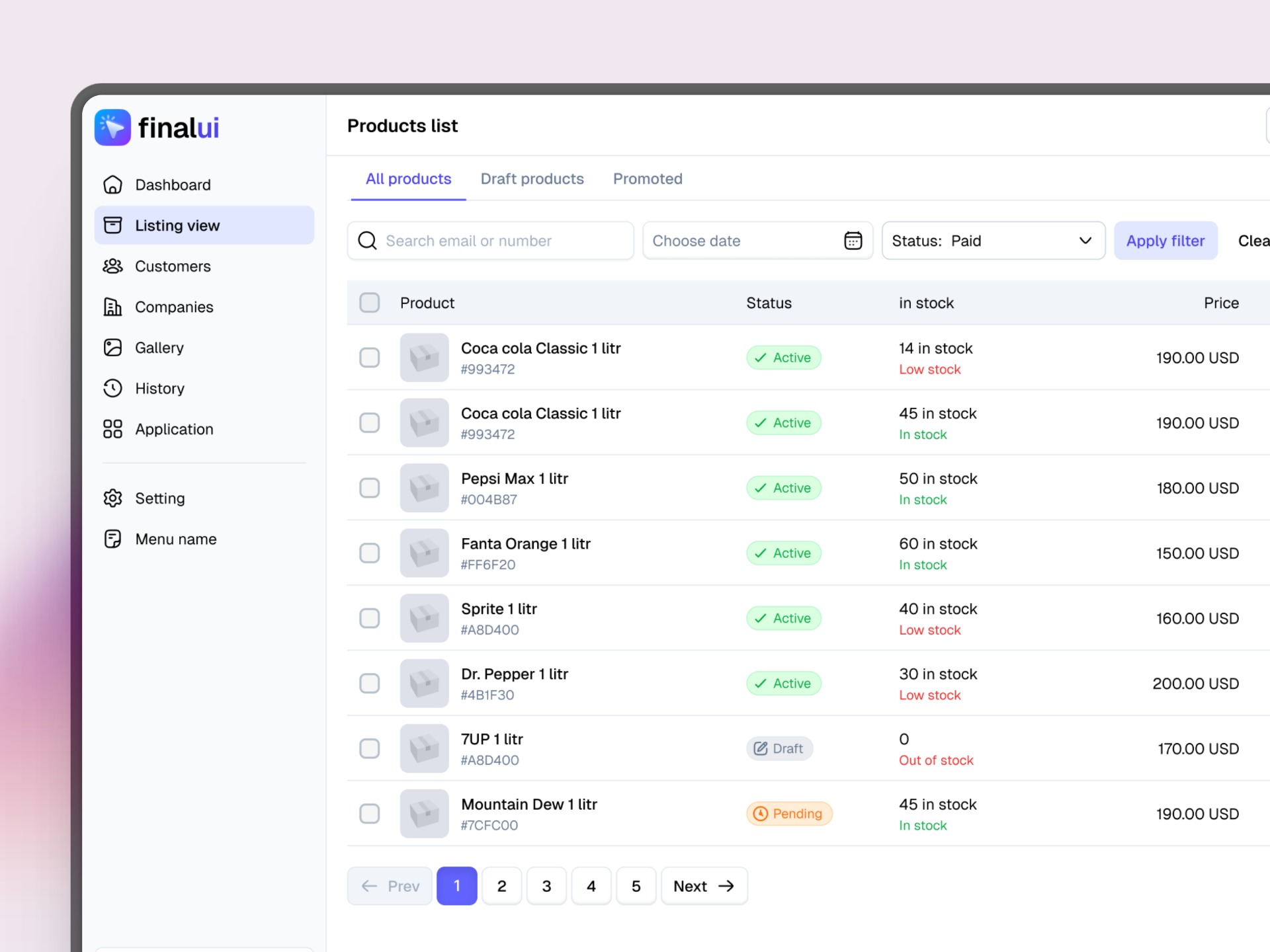The image size is (1270, 952).
Task: Open the Promoted tab
Action: 648,178
